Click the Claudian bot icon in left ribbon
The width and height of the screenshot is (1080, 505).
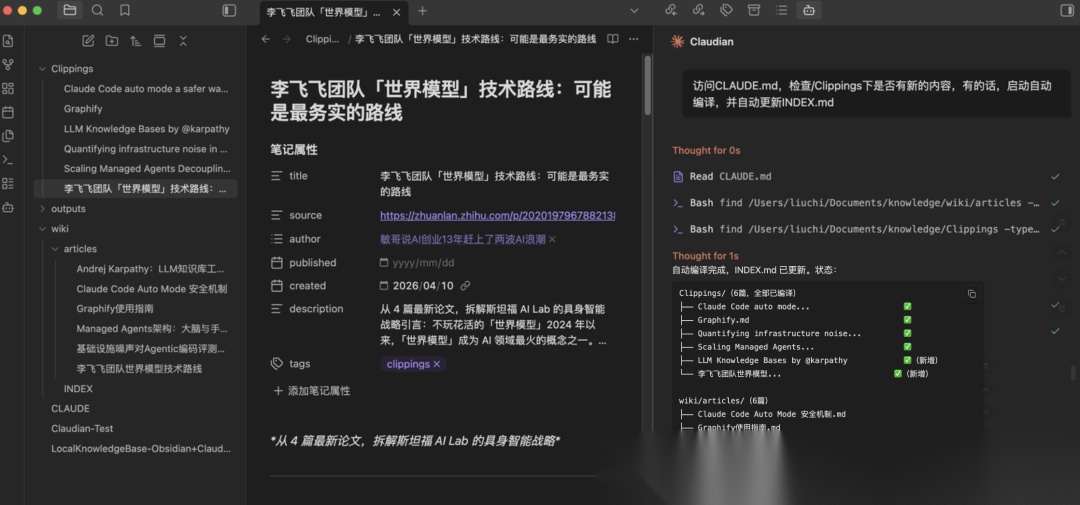click(x=8, y=207)
